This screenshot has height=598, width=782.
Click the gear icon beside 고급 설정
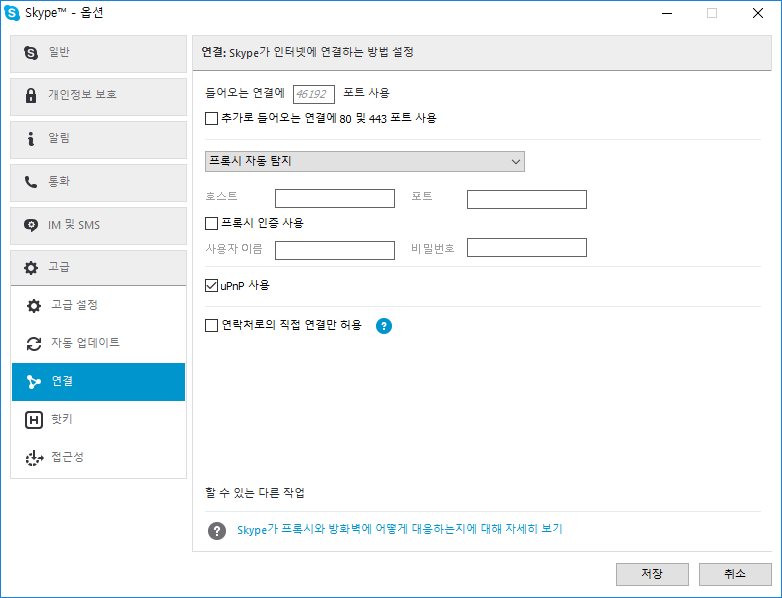coord(34,306)
